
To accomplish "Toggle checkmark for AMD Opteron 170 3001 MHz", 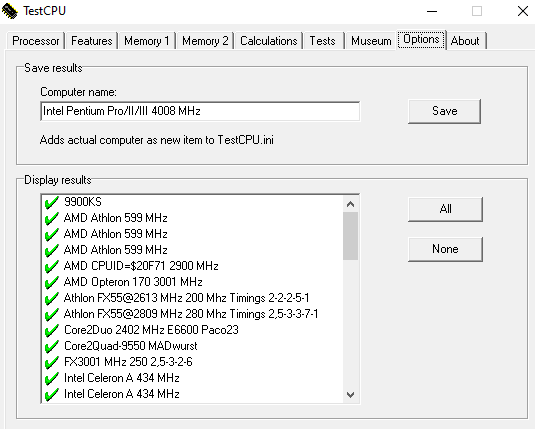I will 52,282.
